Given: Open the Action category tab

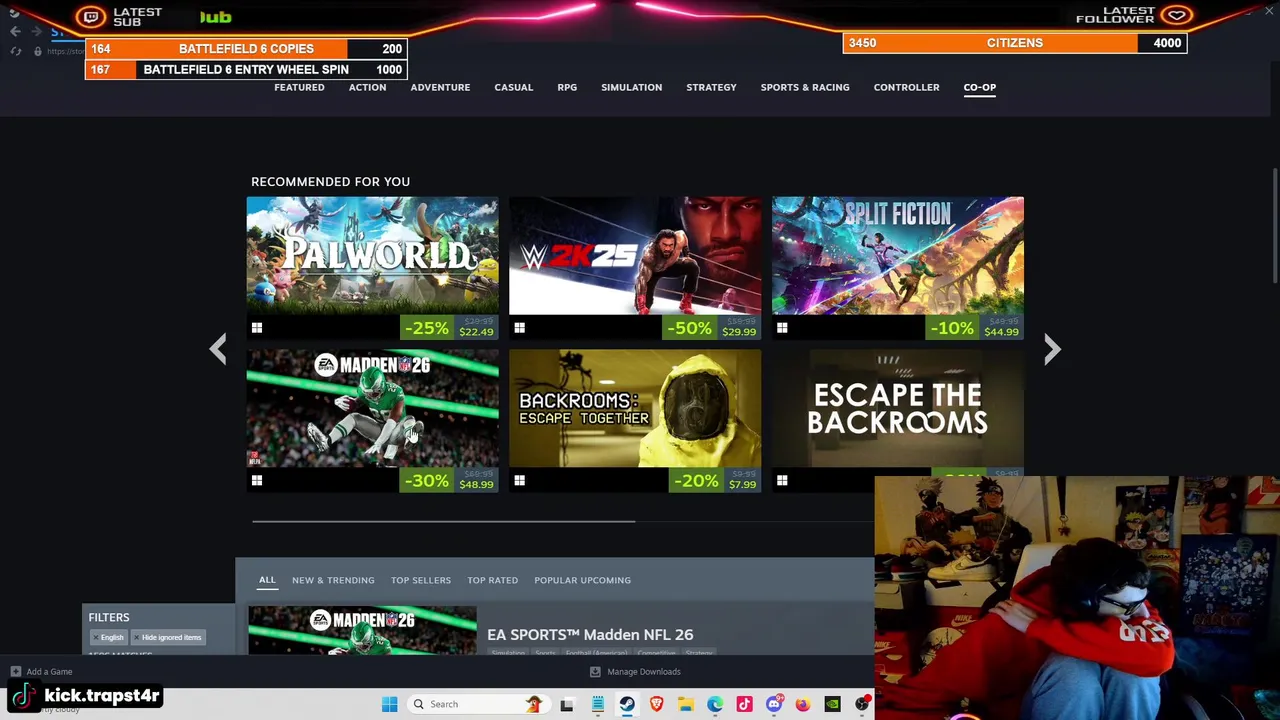Looking at the screenshot, I should click(367, 87).
